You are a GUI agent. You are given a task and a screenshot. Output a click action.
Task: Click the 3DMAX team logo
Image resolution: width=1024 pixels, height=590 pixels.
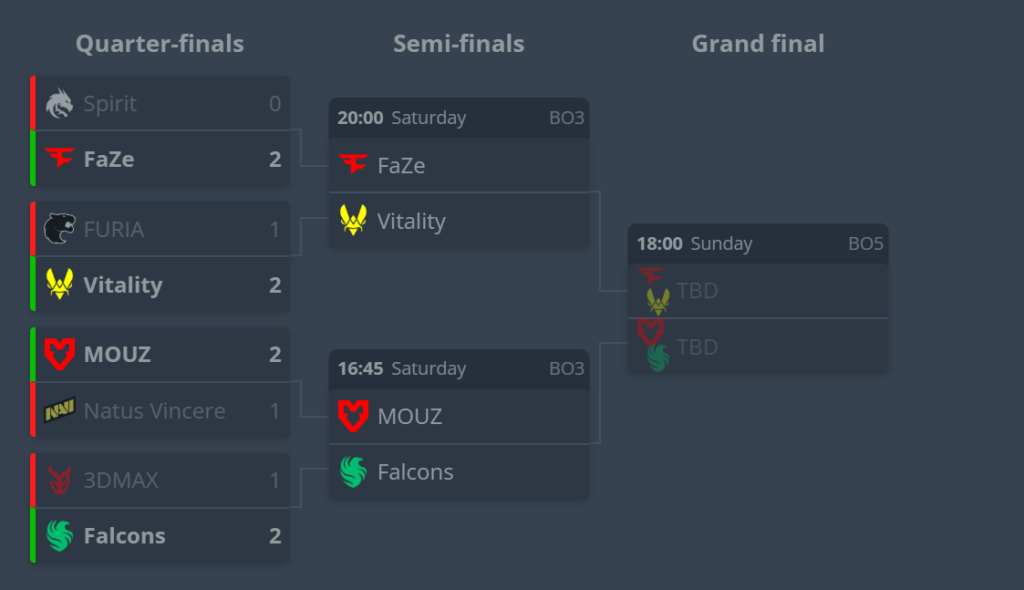click(60, 481)
